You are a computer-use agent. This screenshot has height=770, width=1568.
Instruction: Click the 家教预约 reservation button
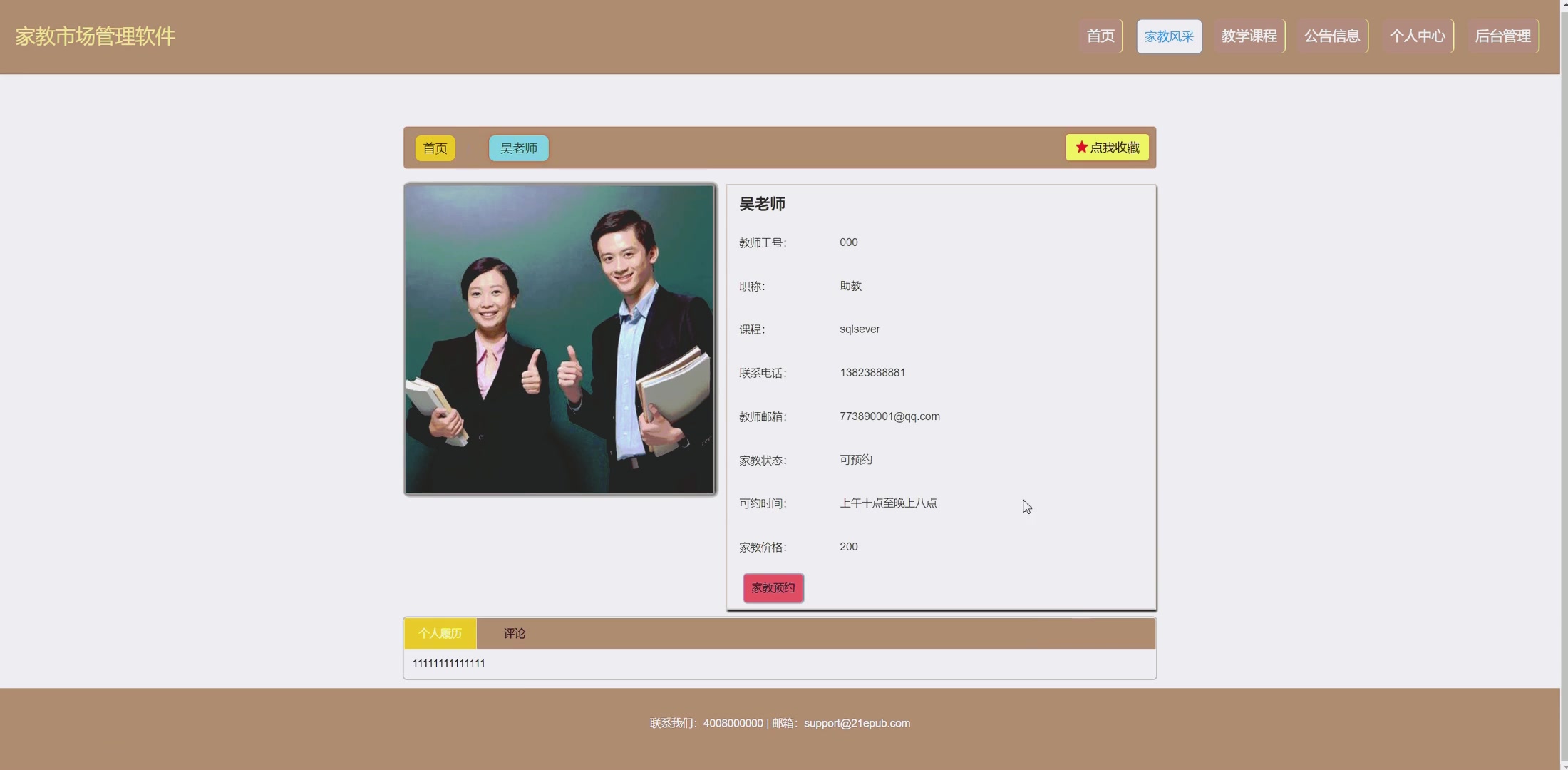pyautogui.click(x=773, y=587)
